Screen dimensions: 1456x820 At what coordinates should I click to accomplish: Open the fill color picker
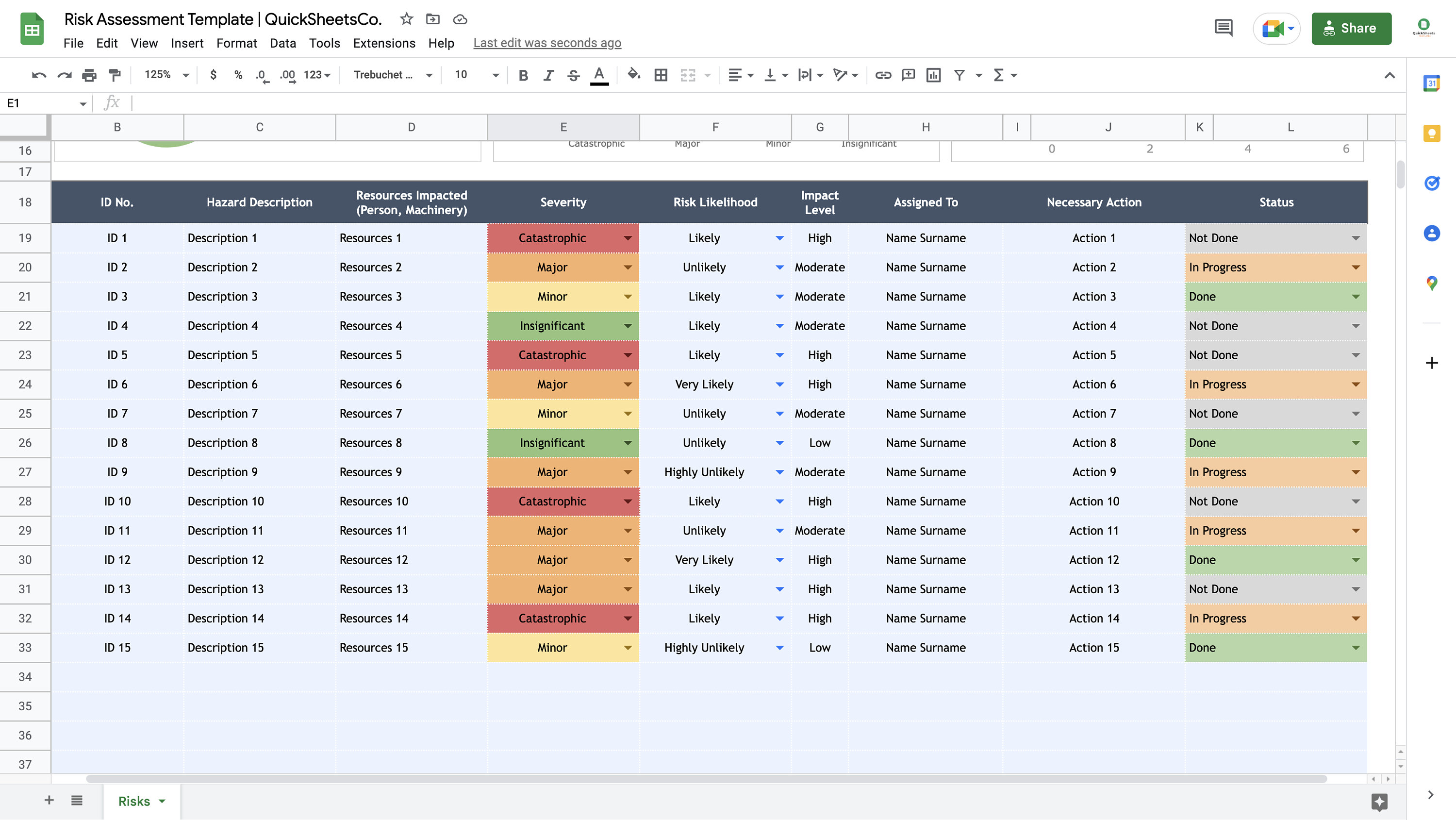tap(633, 75)
